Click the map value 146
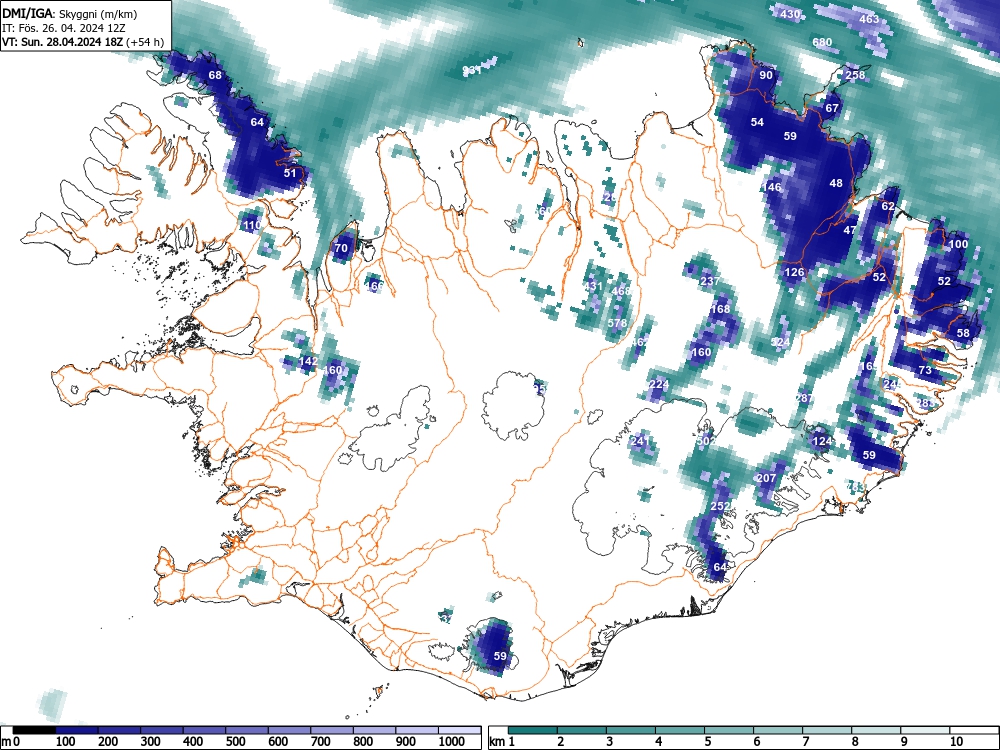This screenshot has height=750, width=1000. click(x=772, y=187)
